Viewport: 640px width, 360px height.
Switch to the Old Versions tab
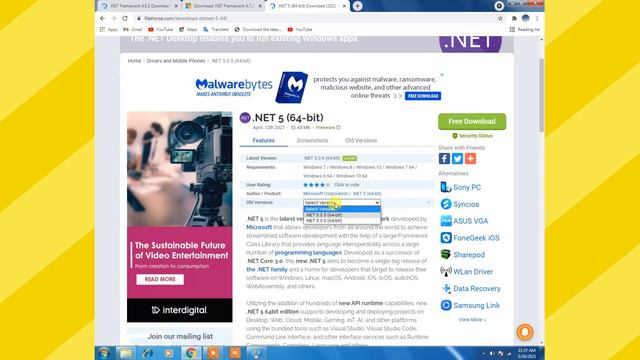point(361,140)
